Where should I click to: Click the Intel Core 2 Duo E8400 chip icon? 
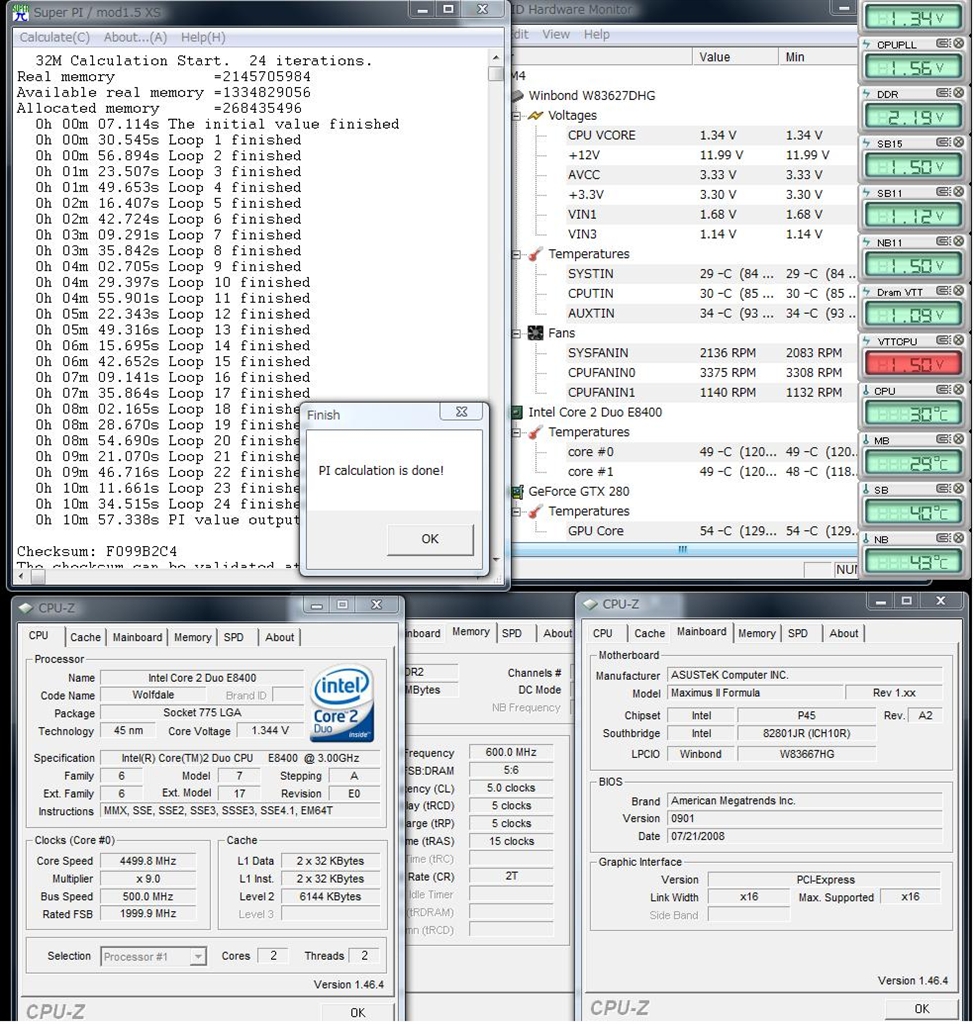click(x=517, y=412)
